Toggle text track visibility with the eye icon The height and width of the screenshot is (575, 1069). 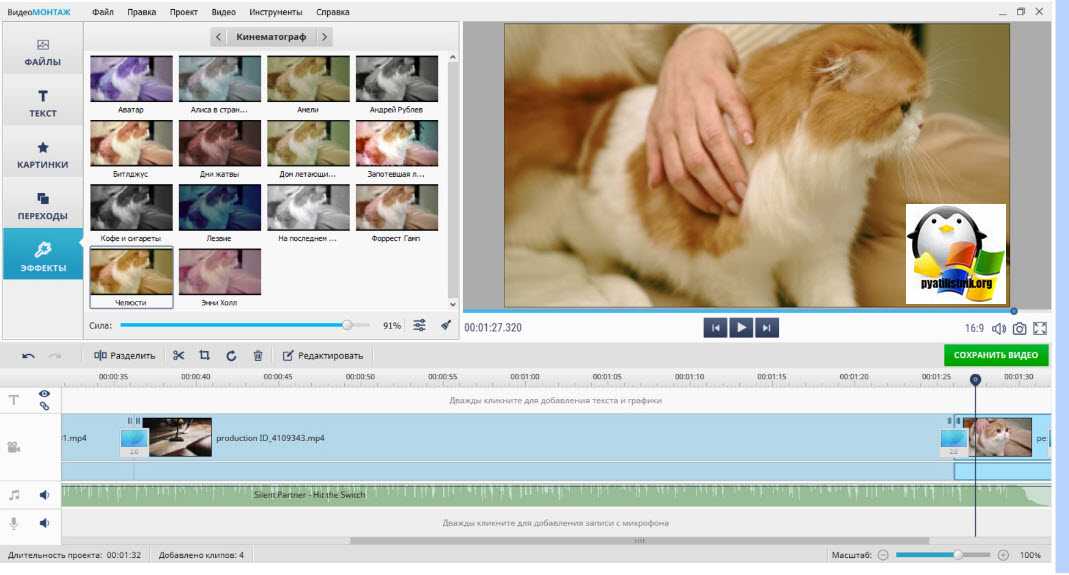pos(44,394)
